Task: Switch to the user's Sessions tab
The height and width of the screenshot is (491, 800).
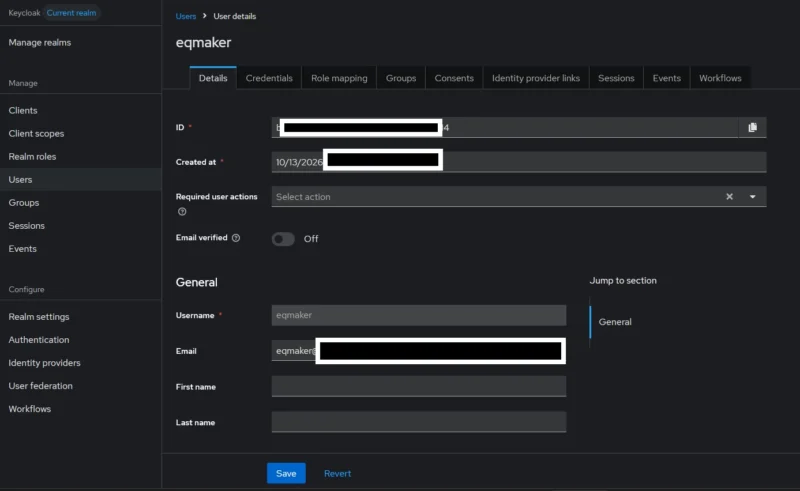Action: tap(616, 78)
